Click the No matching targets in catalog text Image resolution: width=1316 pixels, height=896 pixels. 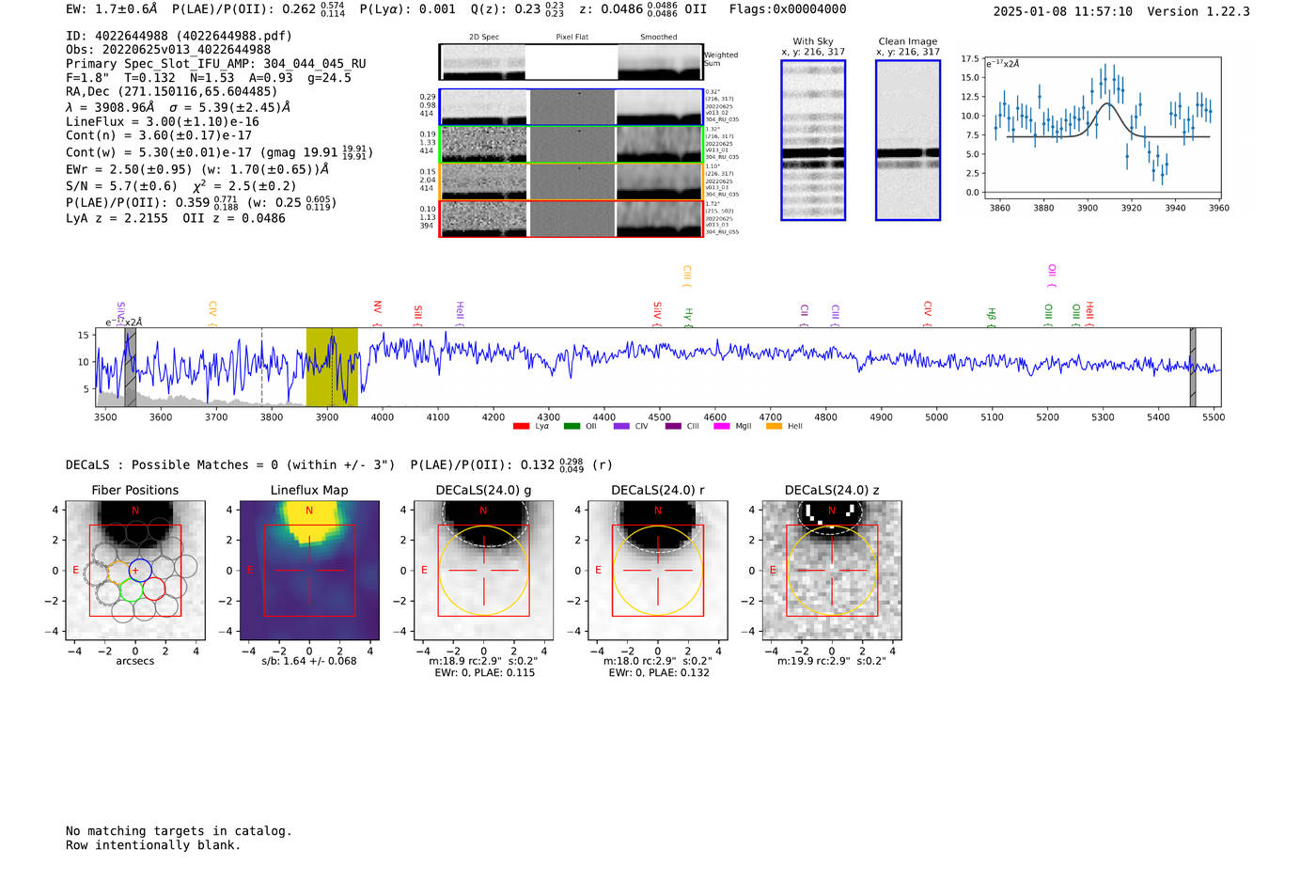(179, 831)
